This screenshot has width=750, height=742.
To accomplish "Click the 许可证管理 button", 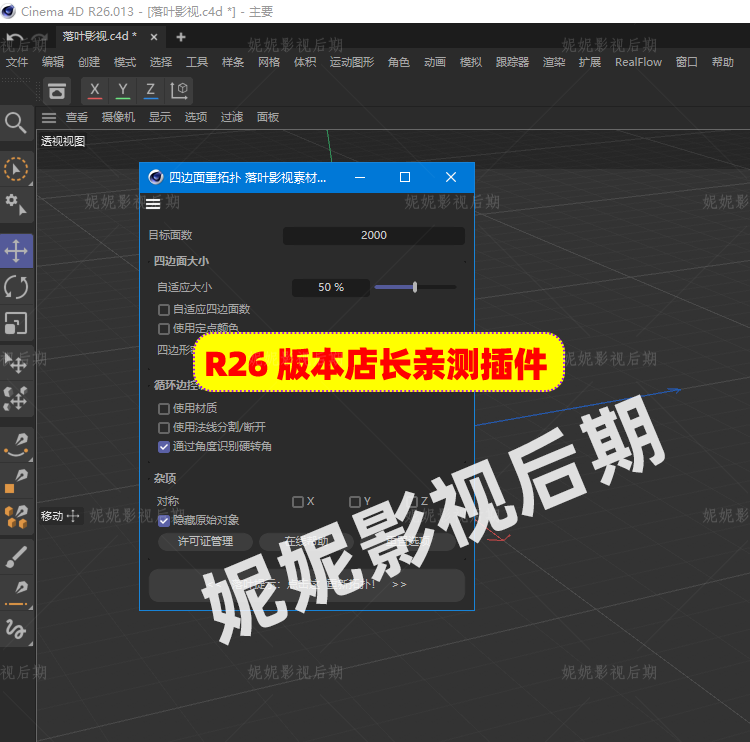I will tap(205, 542).
